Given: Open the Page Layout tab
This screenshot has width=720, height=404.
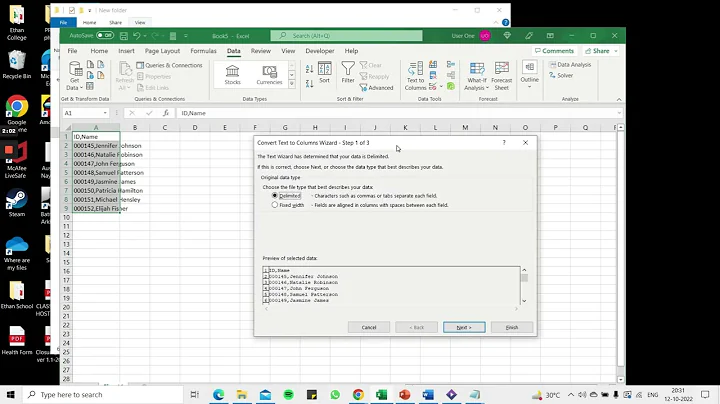Looking at the screenshot, I should coord(162,51).
